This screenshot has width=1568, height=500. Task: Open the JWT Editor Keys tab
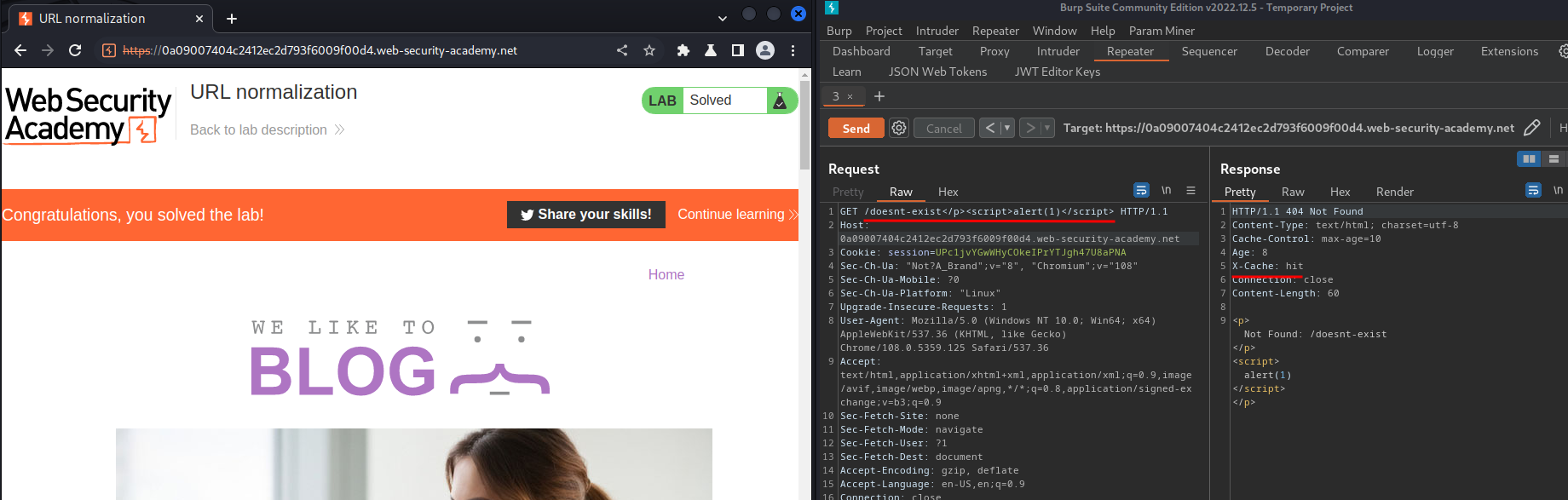[x=1057, y=72]
